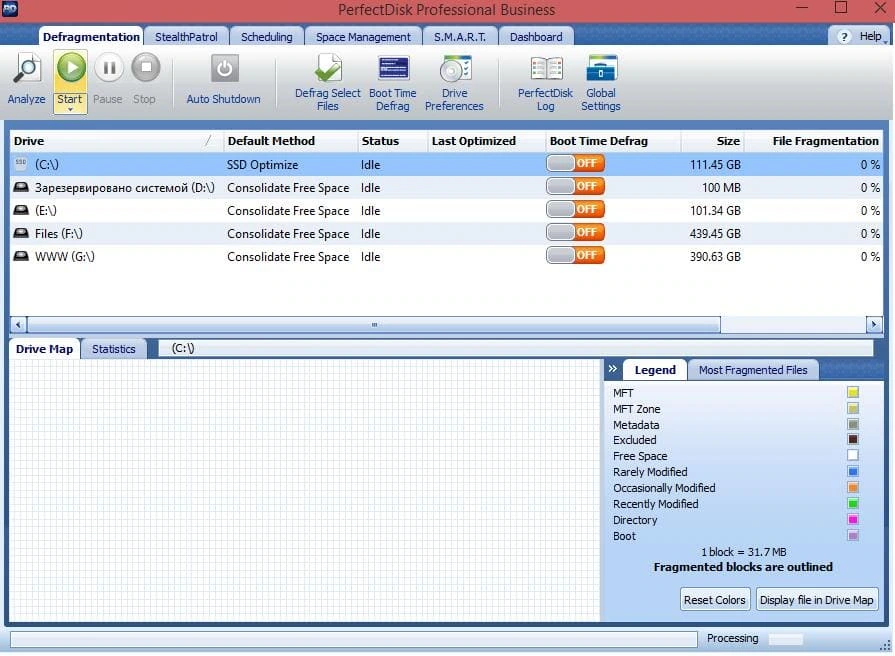
Task: Click the Pause toolbar icon
Action: pyautogui.click(x=108, y=68)
